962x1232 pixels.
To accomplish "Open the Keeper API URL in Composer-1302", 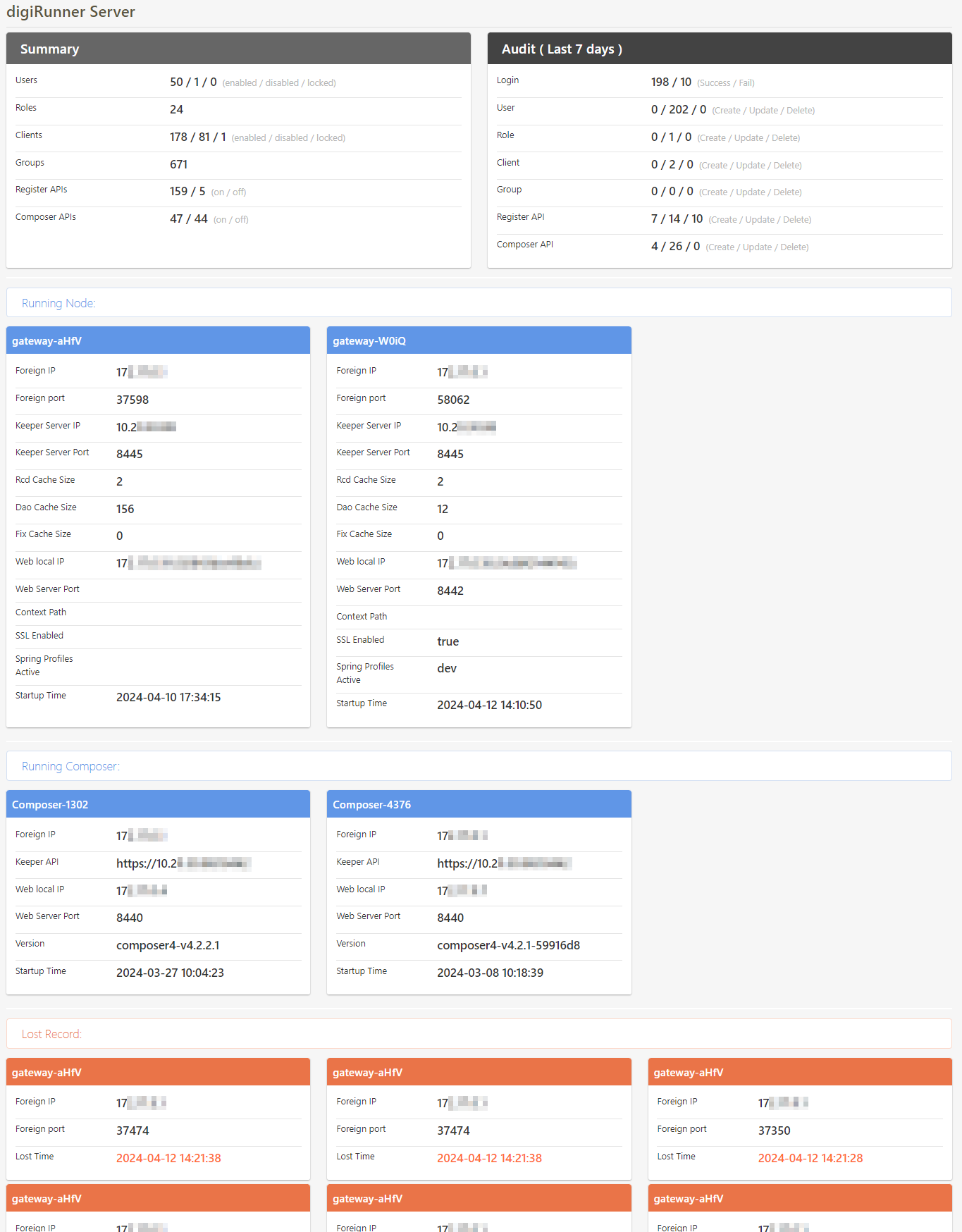I will [x=183, y=863].
